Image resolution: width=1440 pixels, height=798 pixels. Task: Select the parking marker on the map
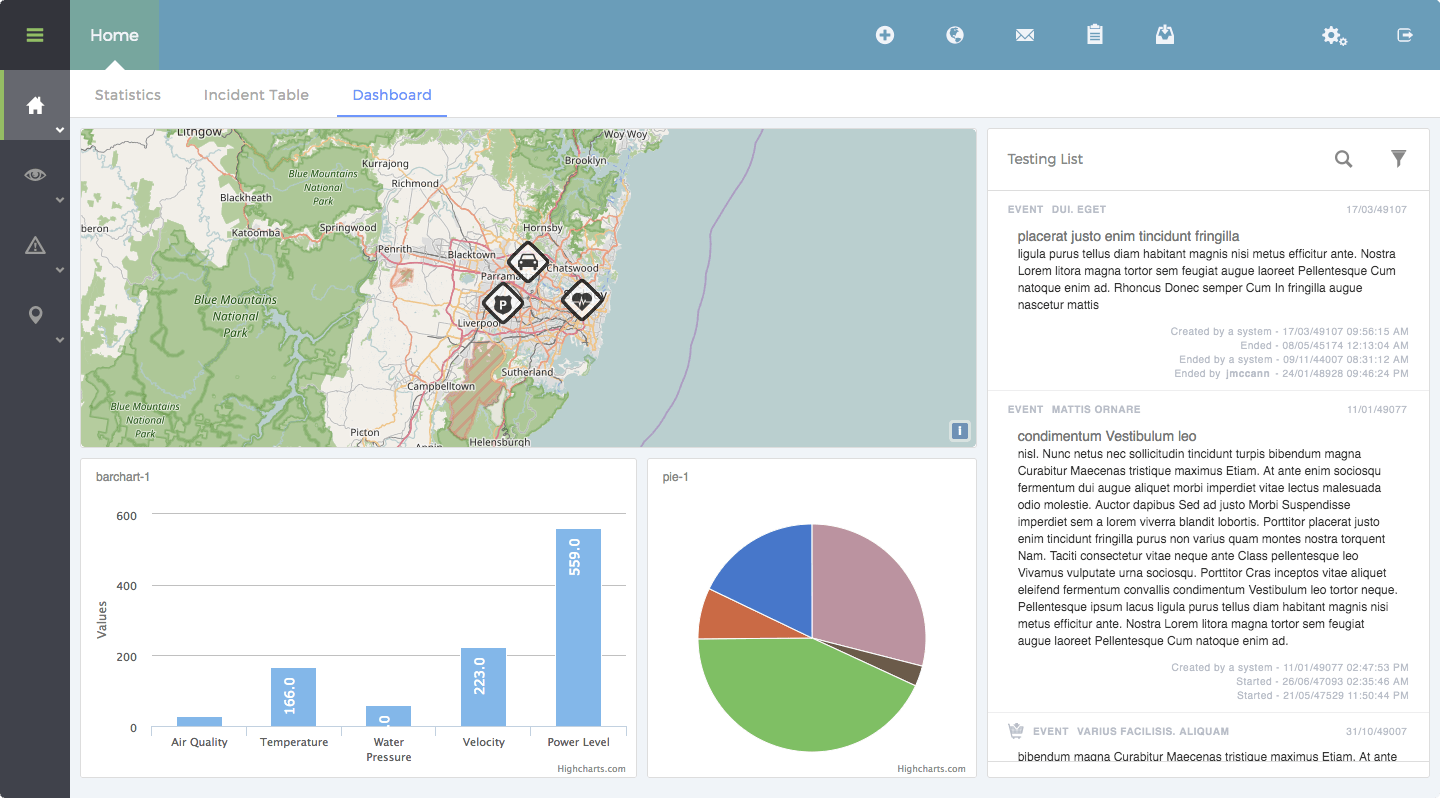click(503, 302)
